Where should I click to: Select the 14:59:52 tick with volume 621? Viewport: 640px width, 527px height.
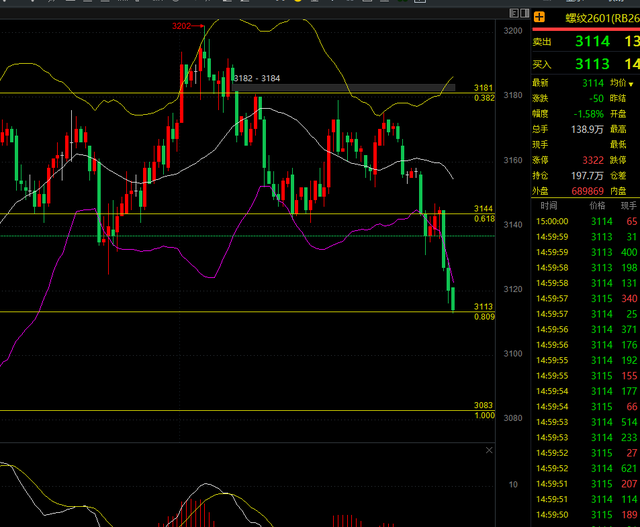586,468
